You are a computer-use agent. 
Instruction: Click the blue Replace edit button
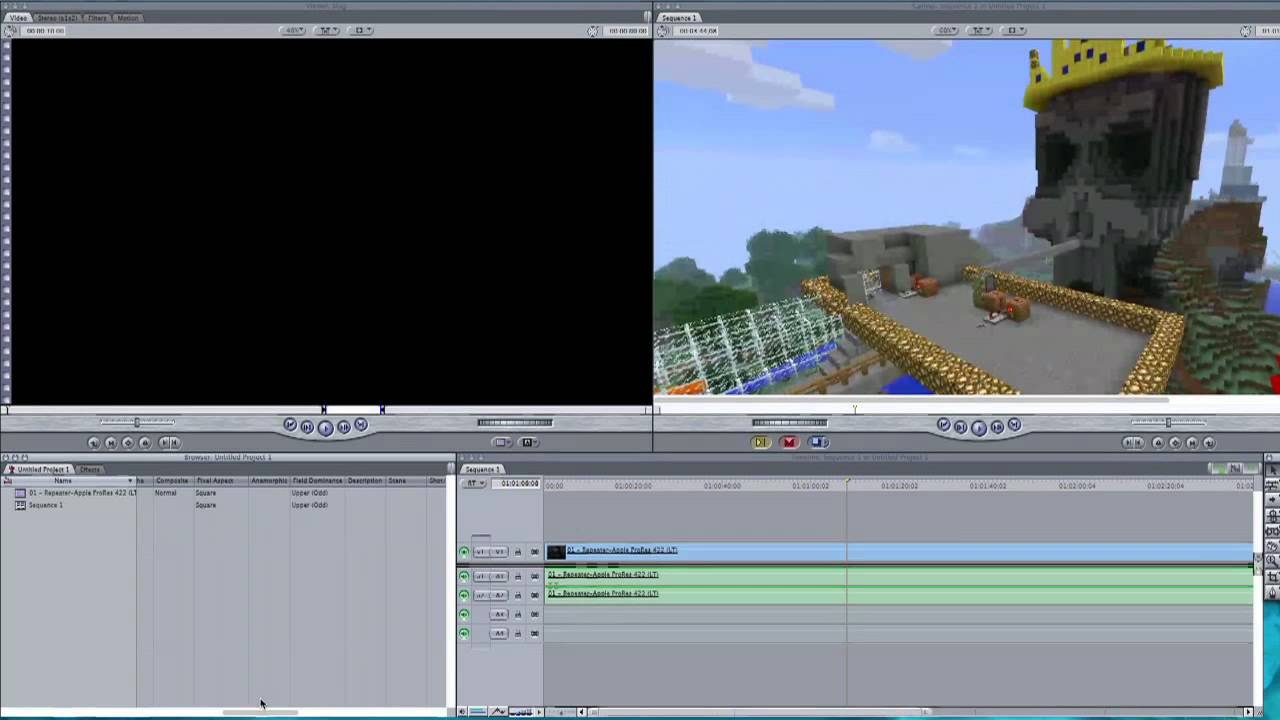point(818,442)
